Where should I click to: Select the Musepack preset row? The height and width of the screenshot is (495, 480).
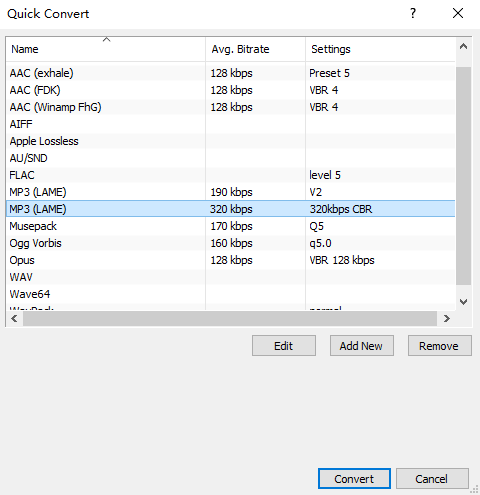[x=230, y=226]
